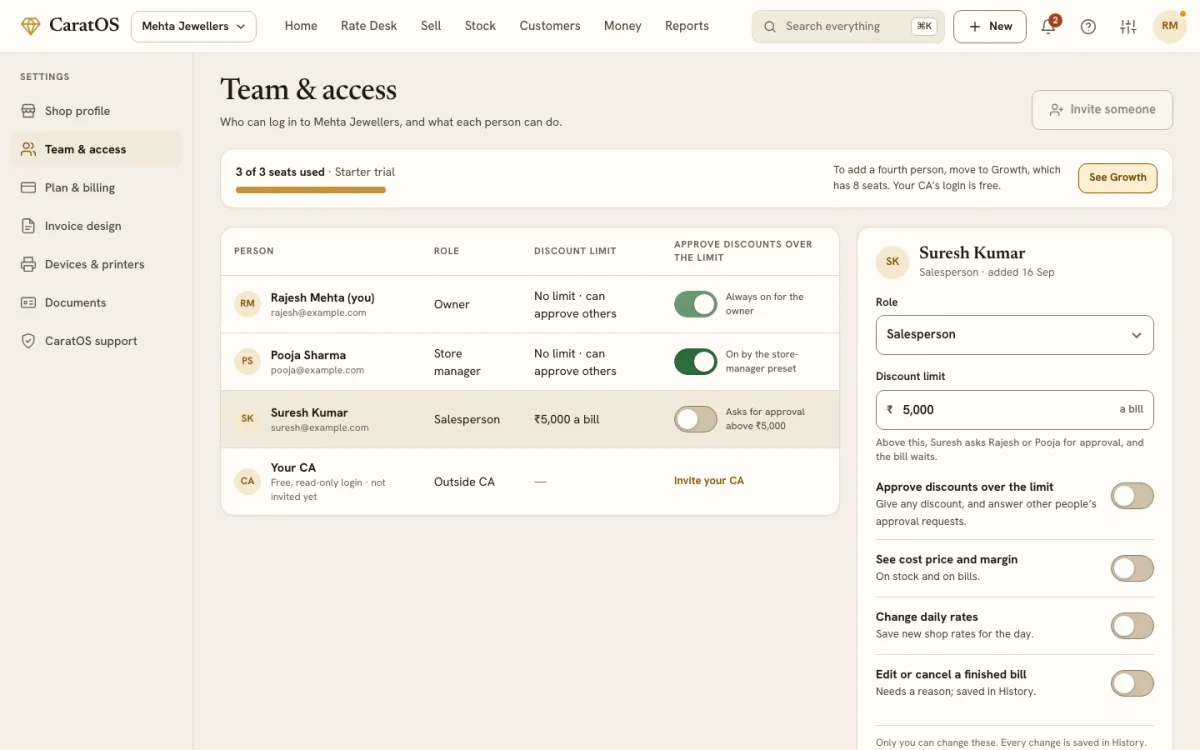Enable Approve discounts over the limit in panel
Viewport: 1200px width, 750px height.
1132,496
